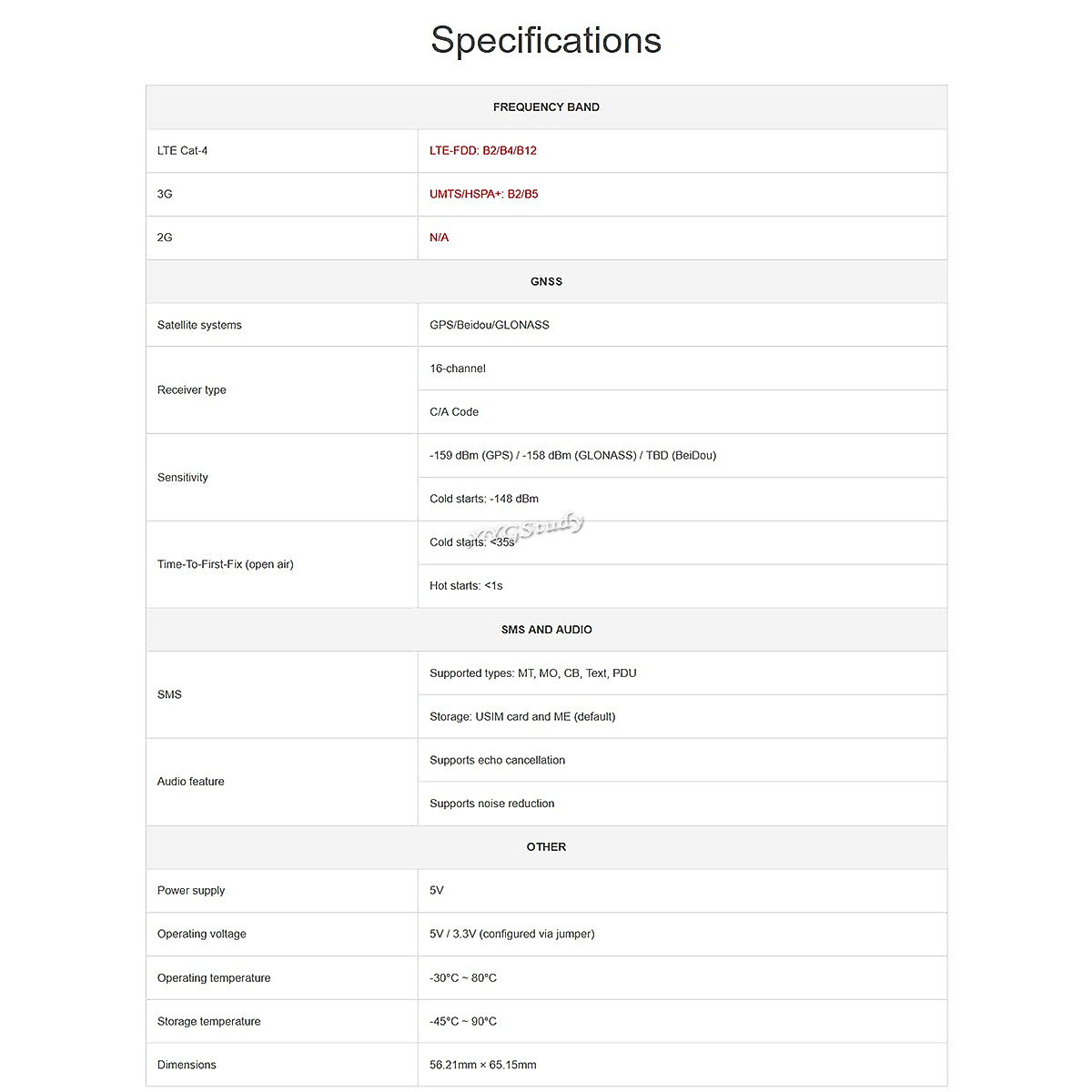Screen dimensions: 1092x1092
Task: Click the Specifications page heading
Action: 546,41
